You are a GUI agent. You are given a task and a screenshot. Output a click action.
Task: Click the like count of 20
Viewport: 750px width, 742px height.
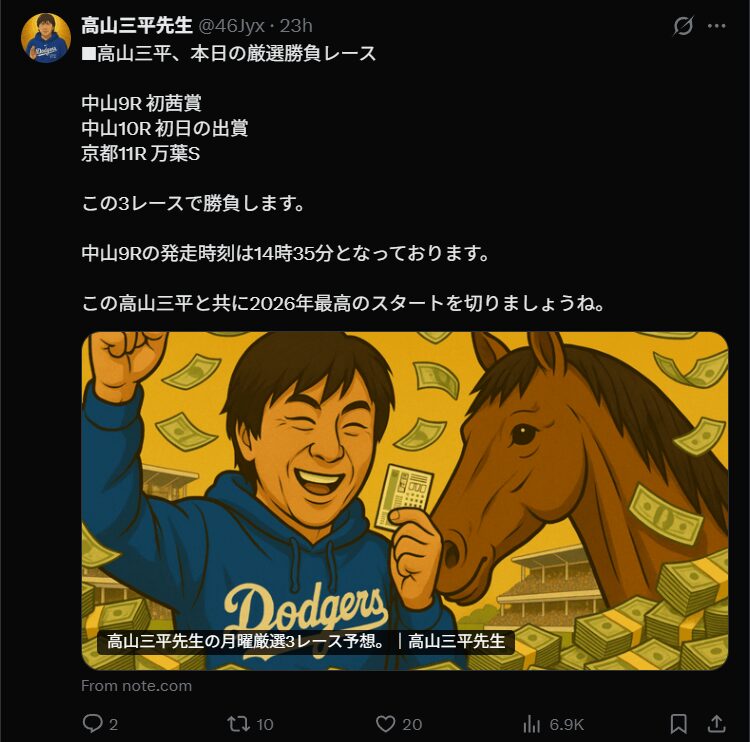pyautogui.click(x=412, y=724)
